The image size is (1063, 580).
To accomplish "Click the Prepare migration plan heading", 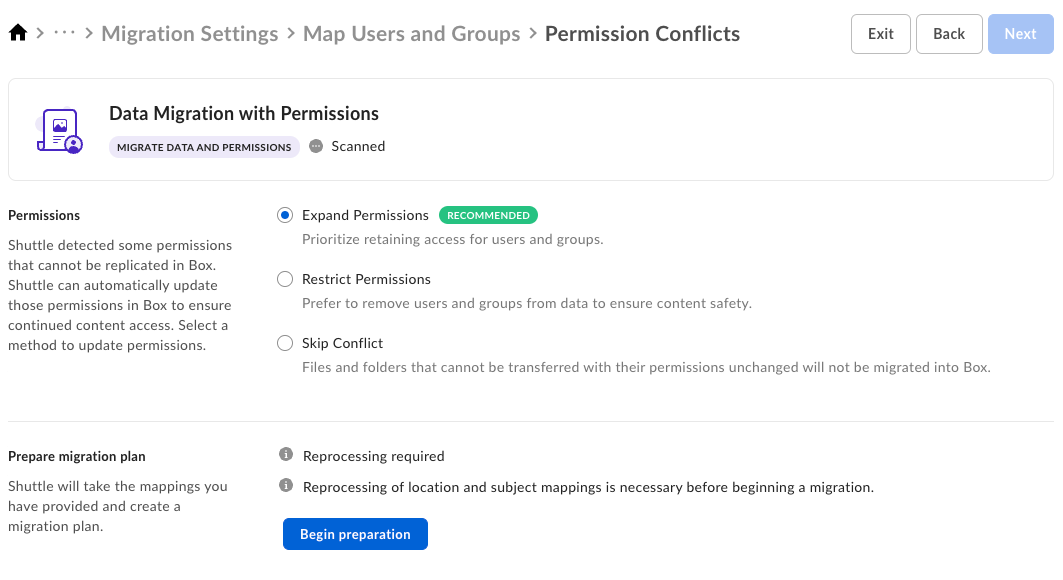I will point(77,456).
